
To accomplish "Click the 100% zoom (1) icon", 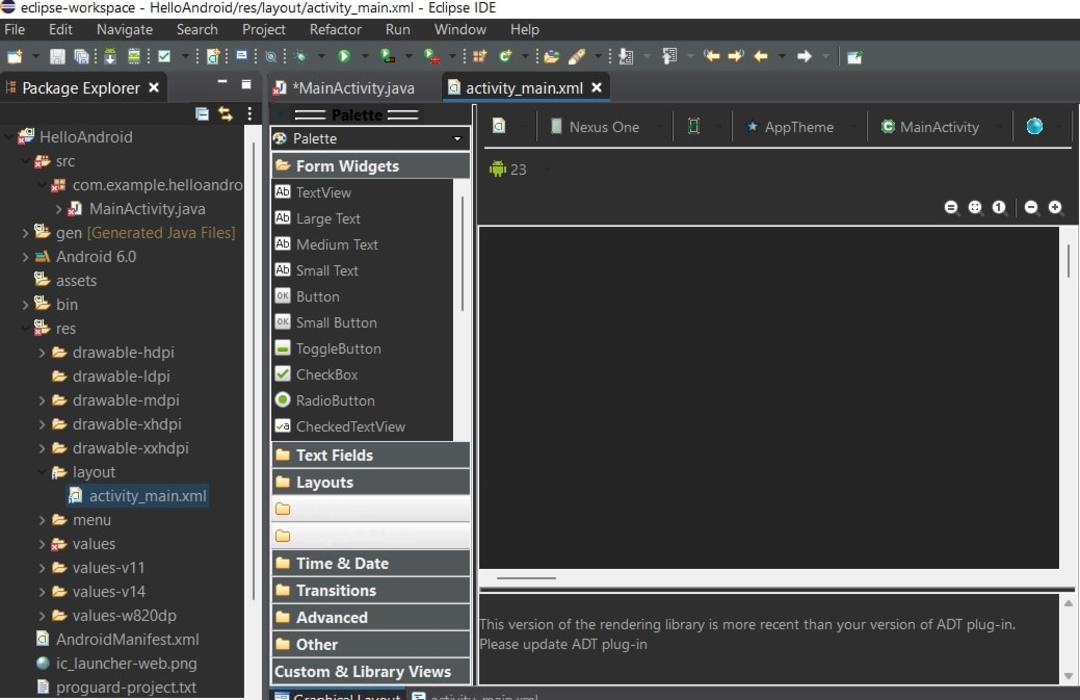I will pos(999,207).
